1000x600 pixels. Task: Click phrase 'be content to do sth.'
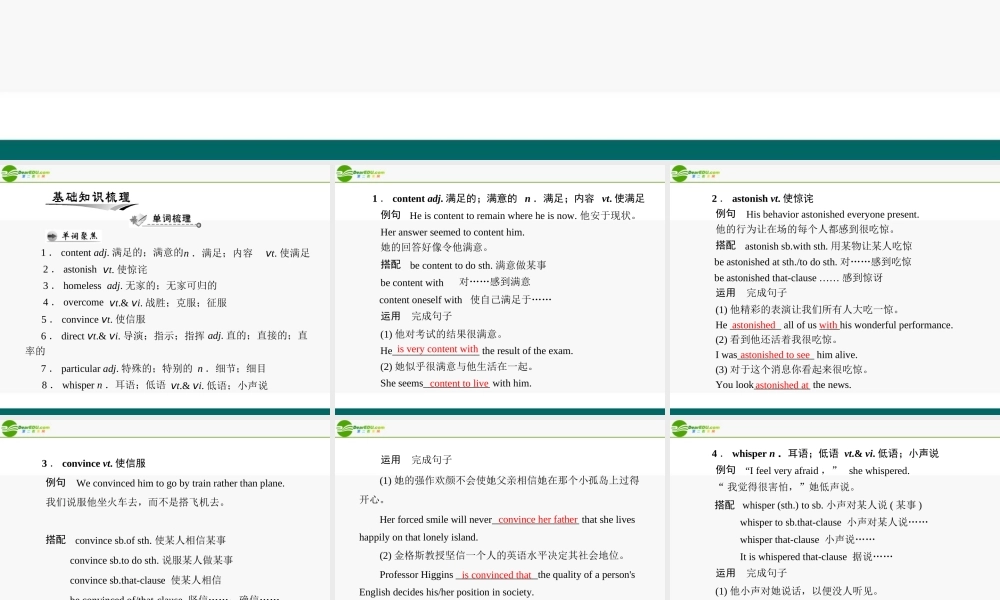click(x=448, y=265)
